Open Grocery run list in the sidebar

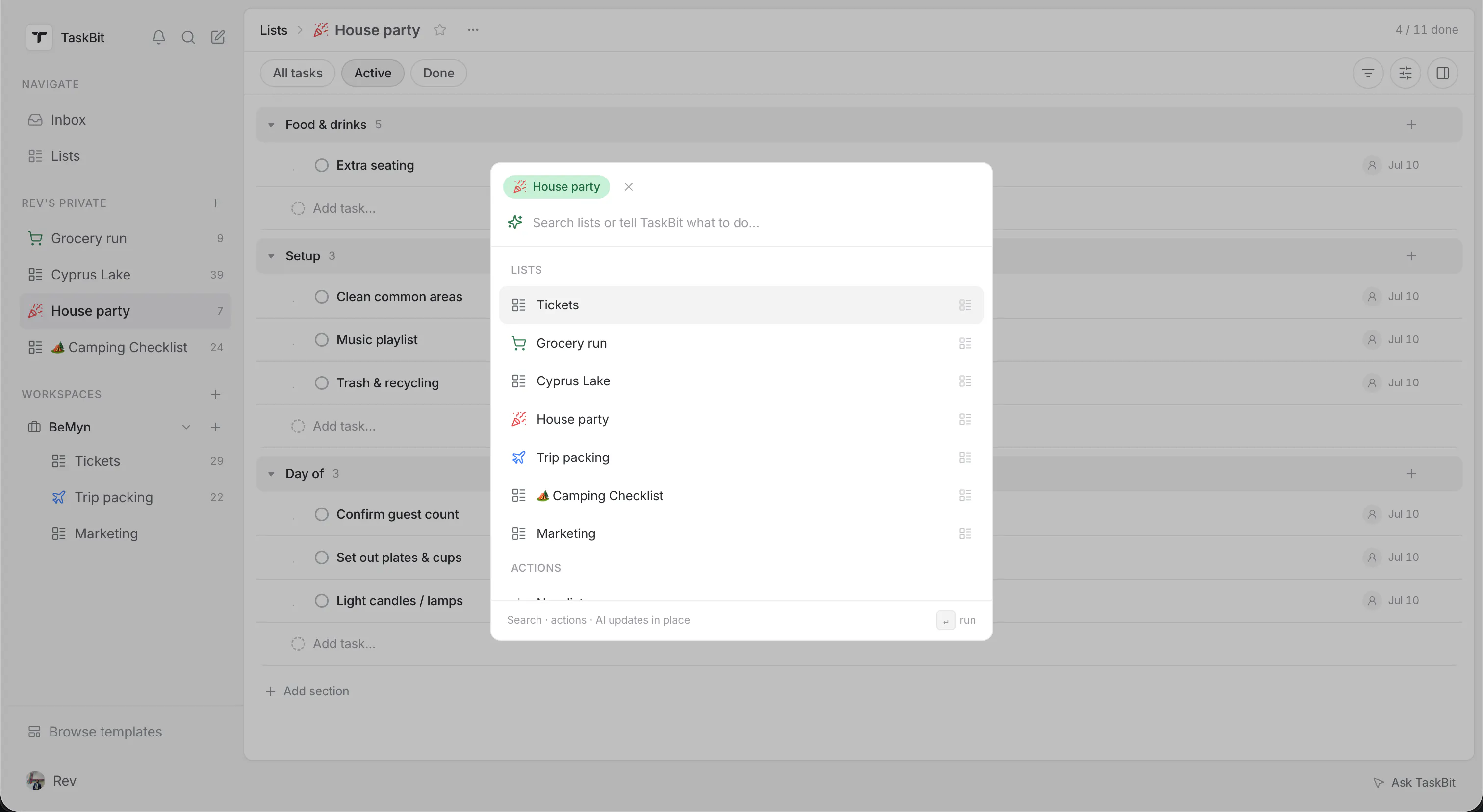tap(126, 238)
